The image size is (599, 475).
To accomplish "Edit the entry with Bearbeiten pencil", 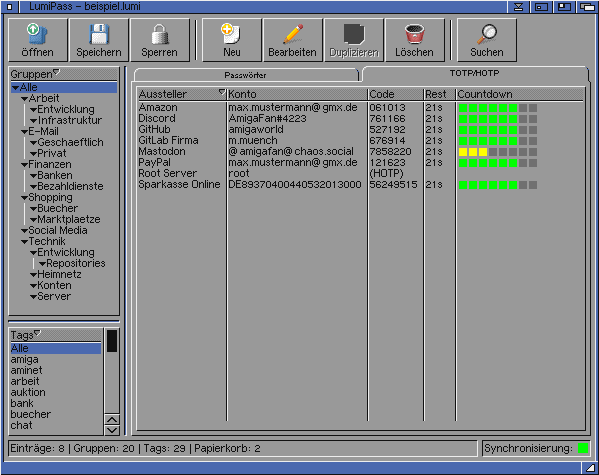I will [293, 40].
